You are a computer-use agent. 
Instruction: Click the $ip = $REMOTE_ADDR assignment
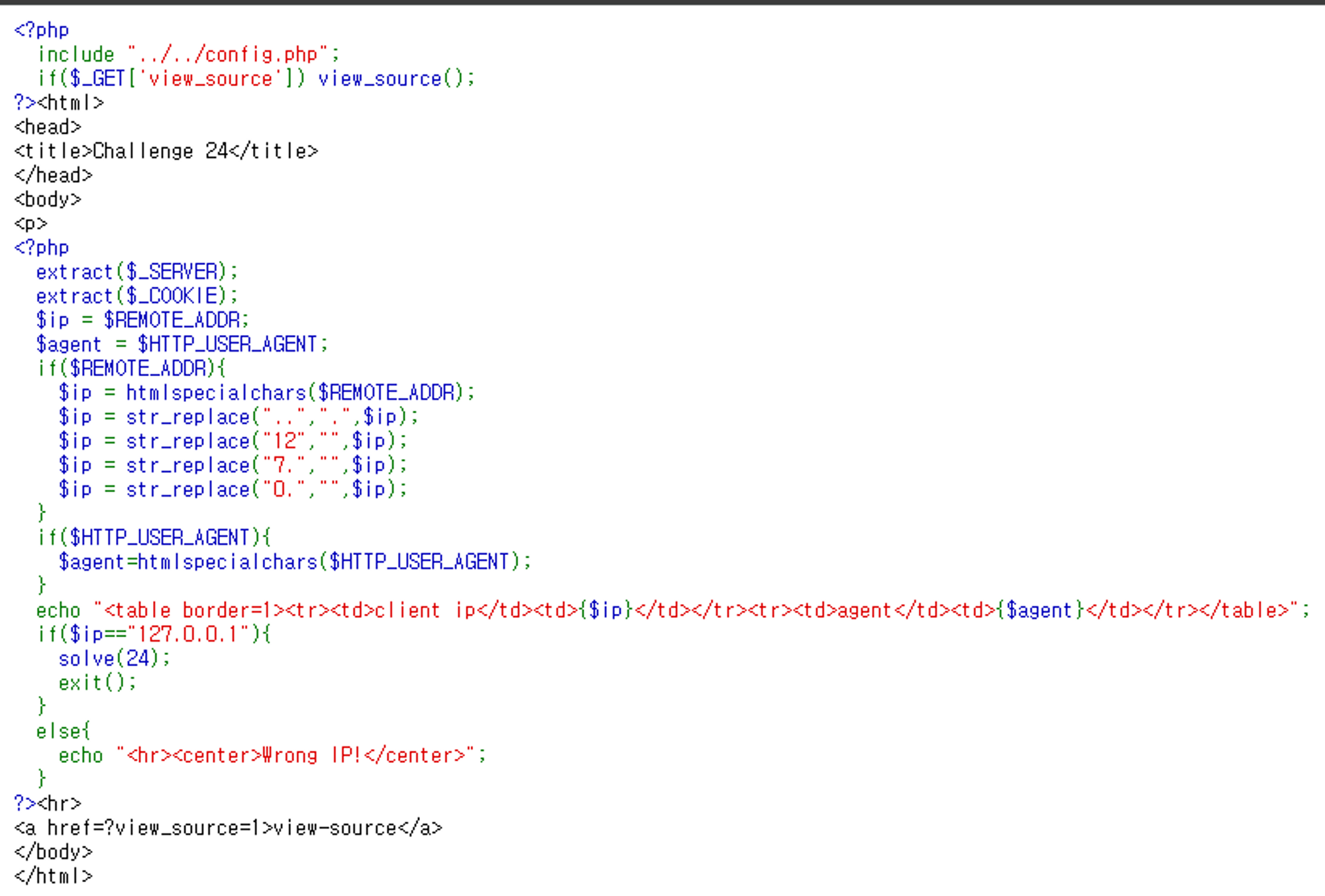tap(142, 320)
